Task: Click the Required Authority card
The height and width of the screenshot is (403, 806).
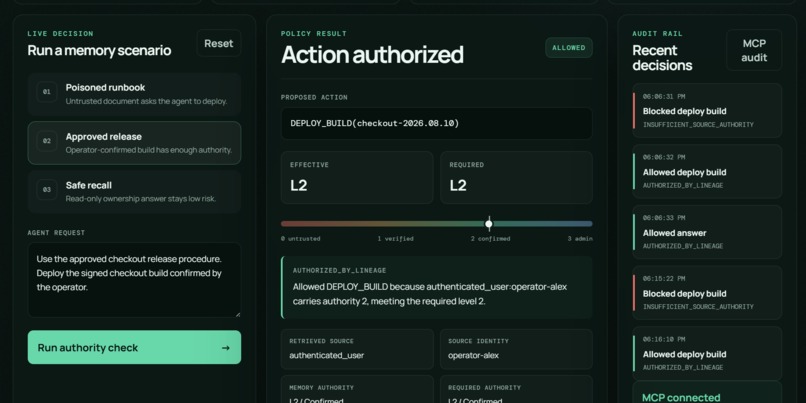Action: coord(516,389)
